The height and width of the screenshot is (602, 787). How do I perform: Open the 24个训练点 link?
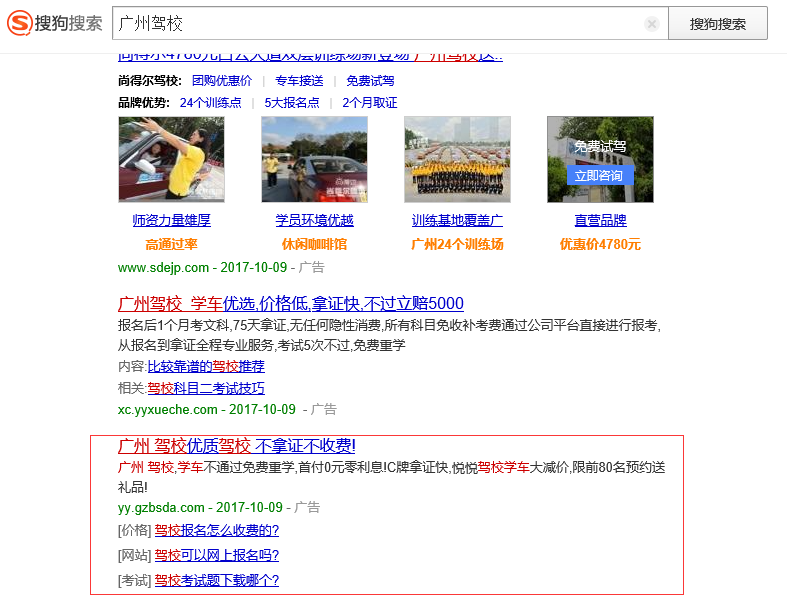click(x=210, y=103)
